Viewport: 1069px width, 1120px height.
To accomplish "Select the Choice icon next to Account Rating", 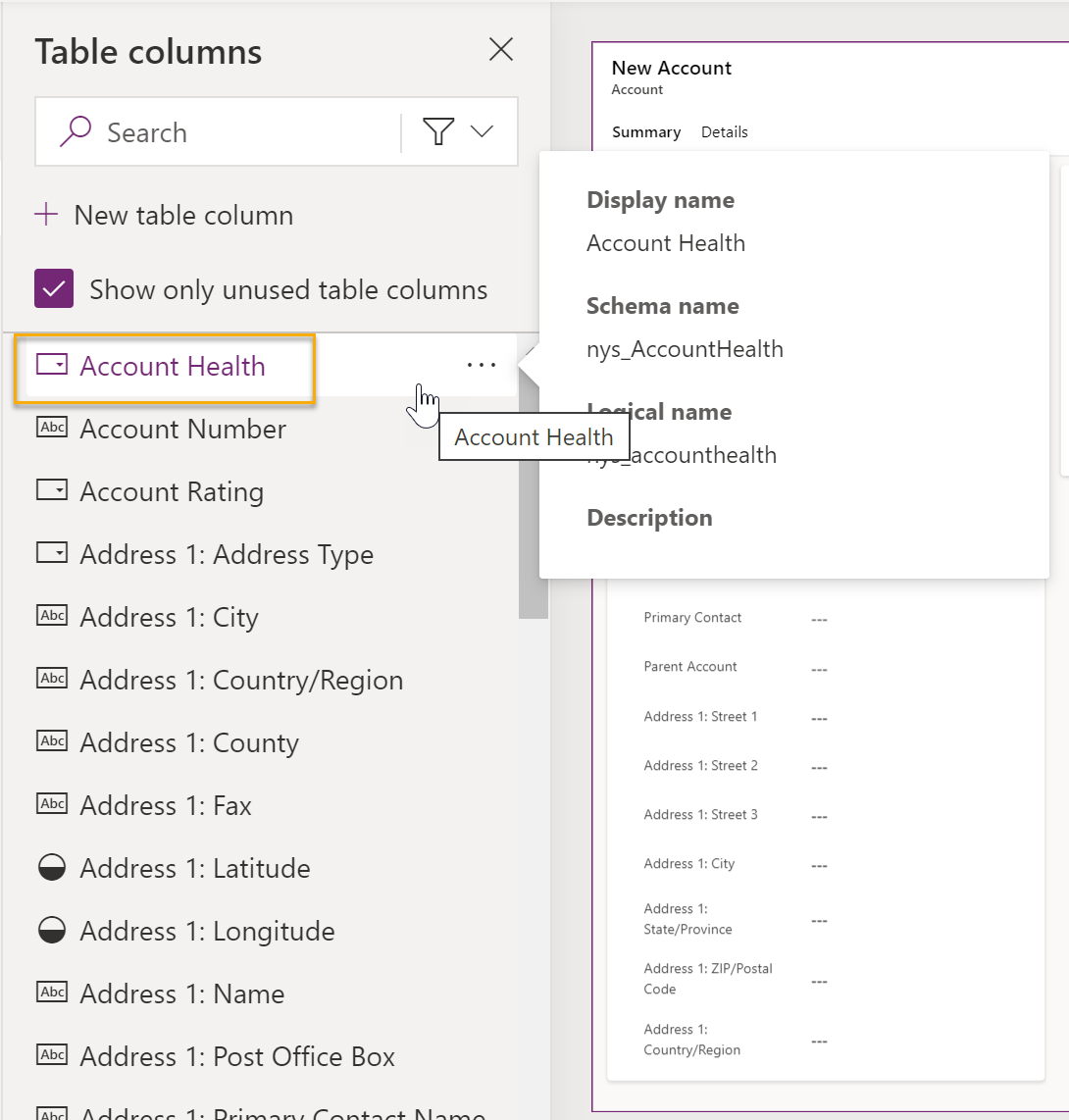I will pos(51,489).
